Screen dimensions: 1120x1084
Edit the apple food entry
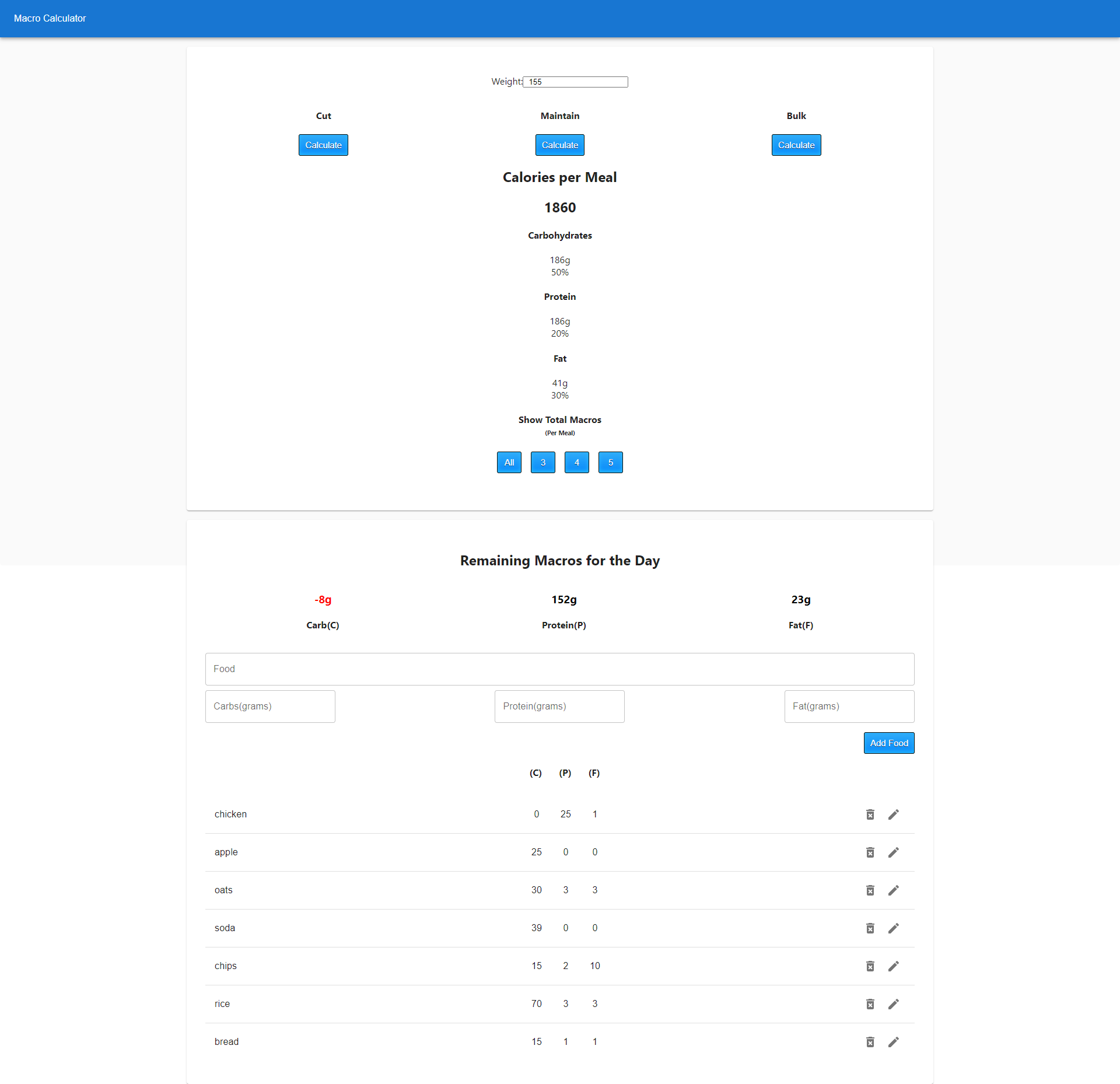[893, 852]
